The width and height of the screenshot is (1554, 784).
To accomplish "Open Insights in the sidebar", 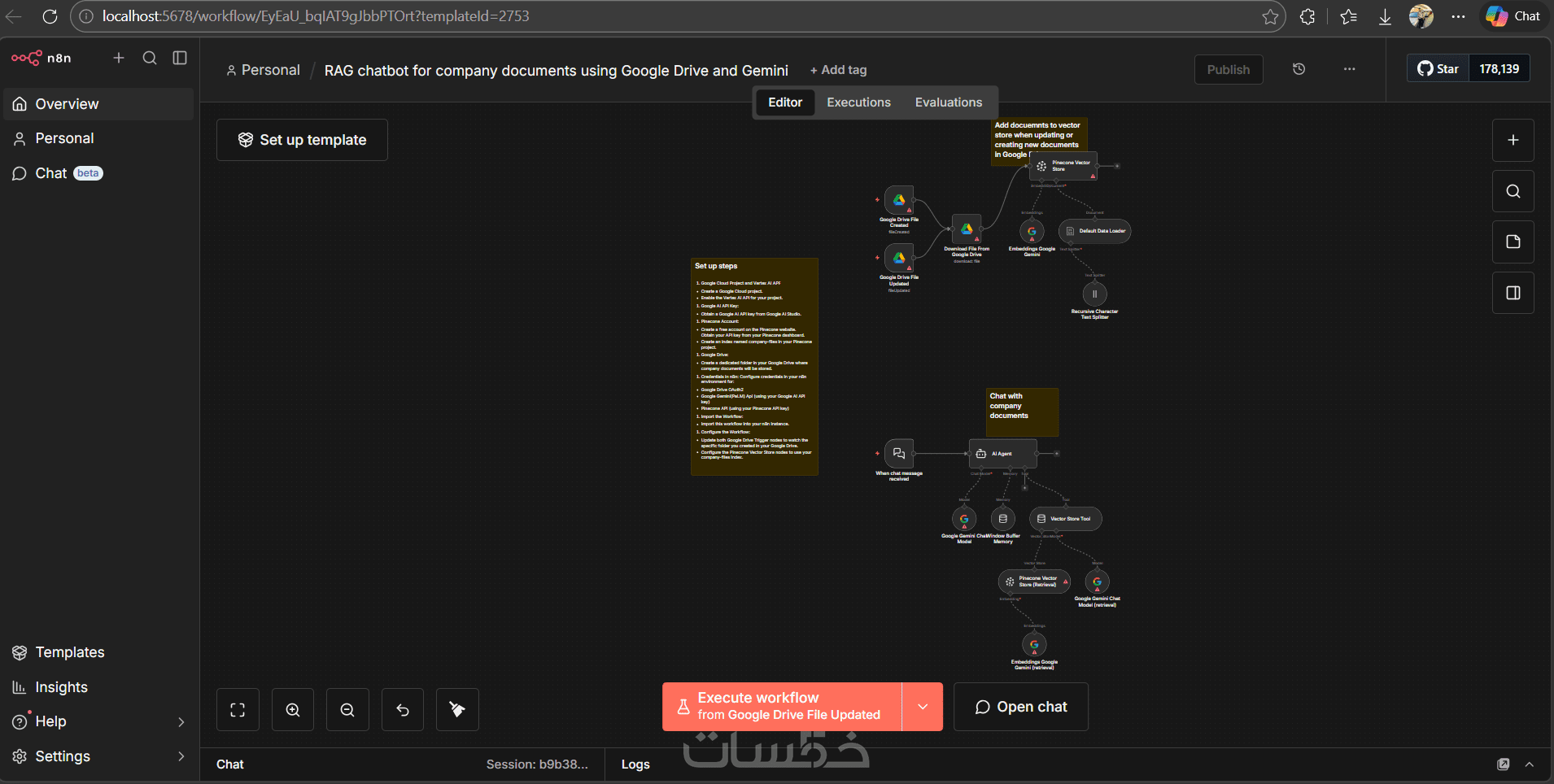I will click(98, 687).
